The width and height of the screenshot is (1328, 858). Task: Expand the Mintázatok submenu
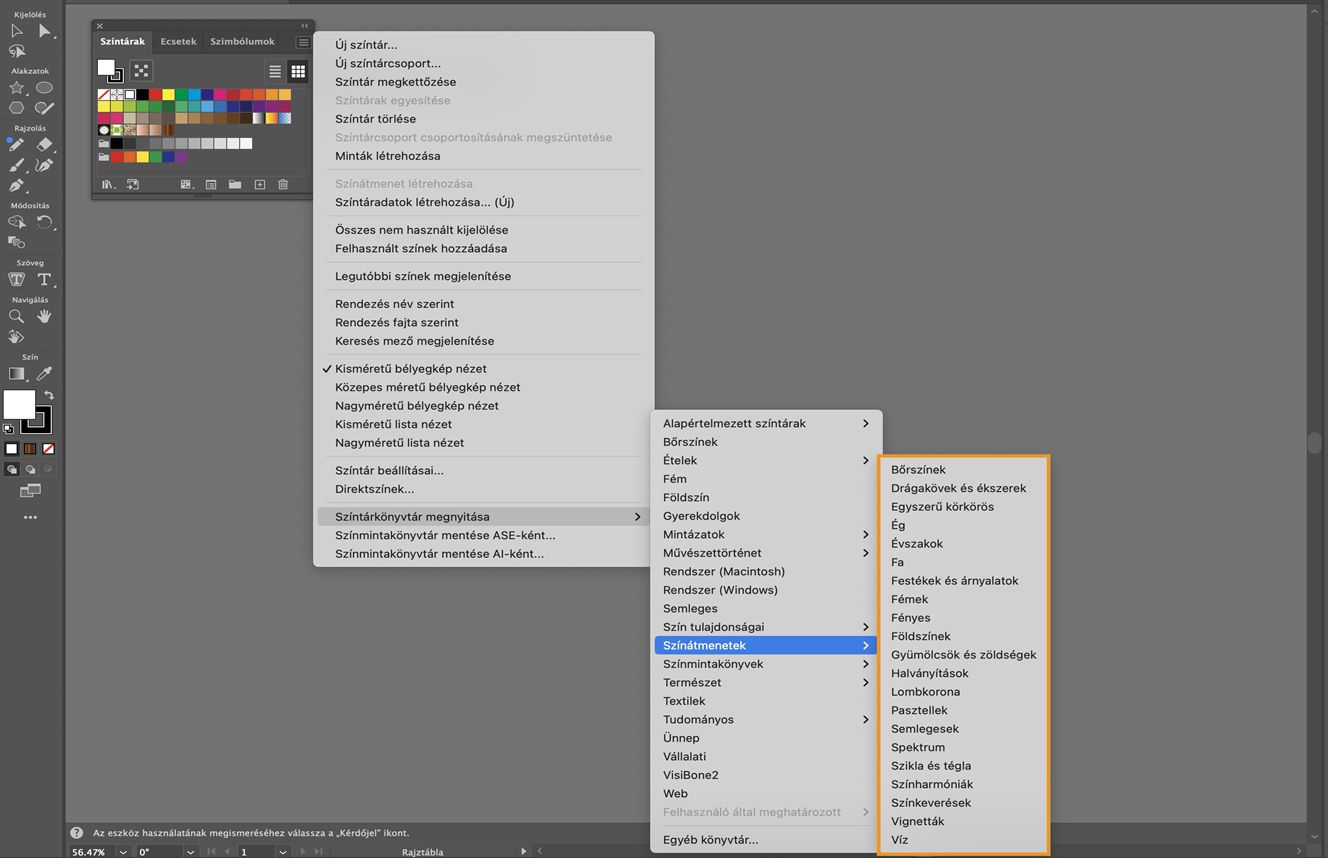pos(766,534)
